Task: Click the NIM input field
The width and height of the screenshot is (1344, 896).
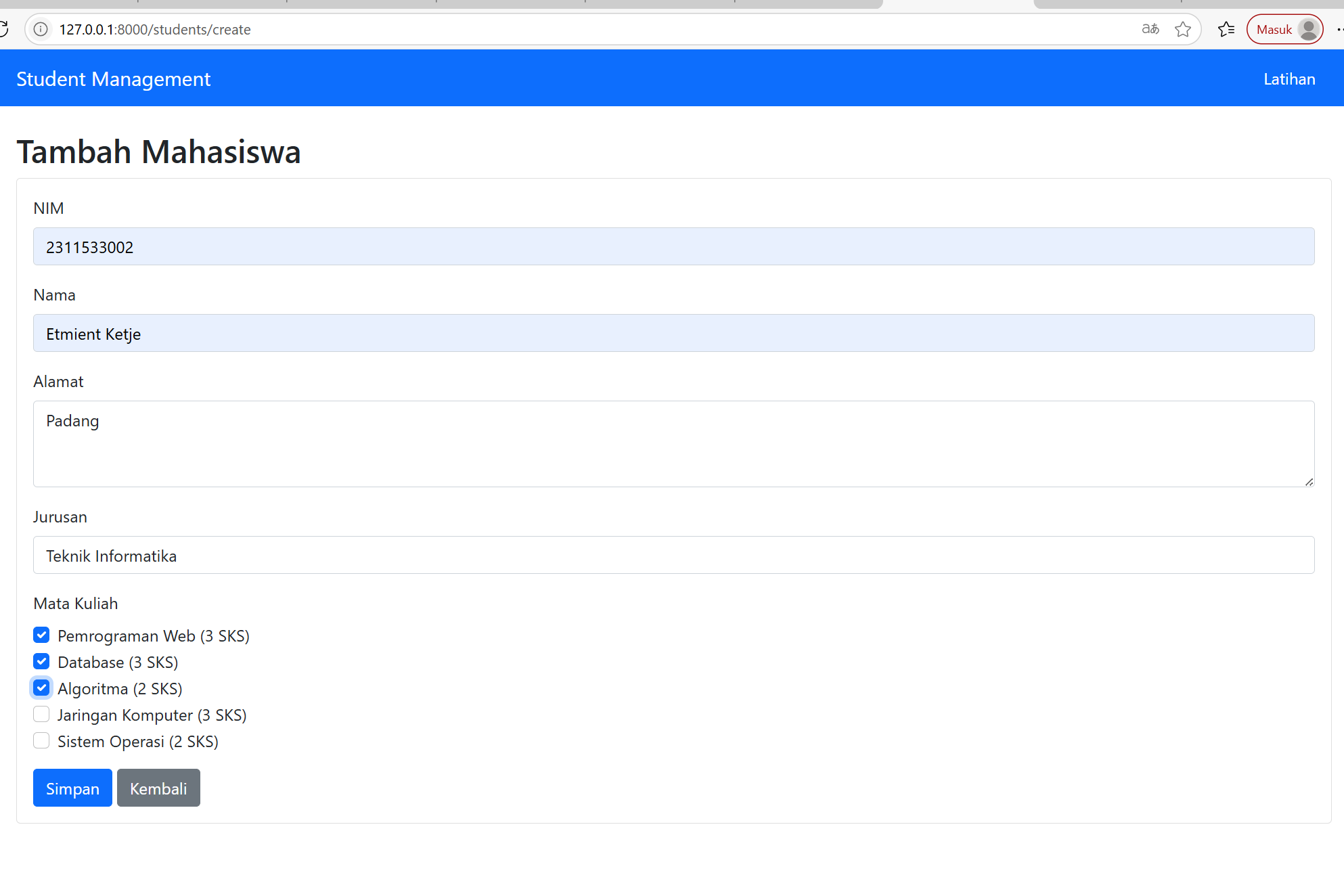Action: [673, 246]
